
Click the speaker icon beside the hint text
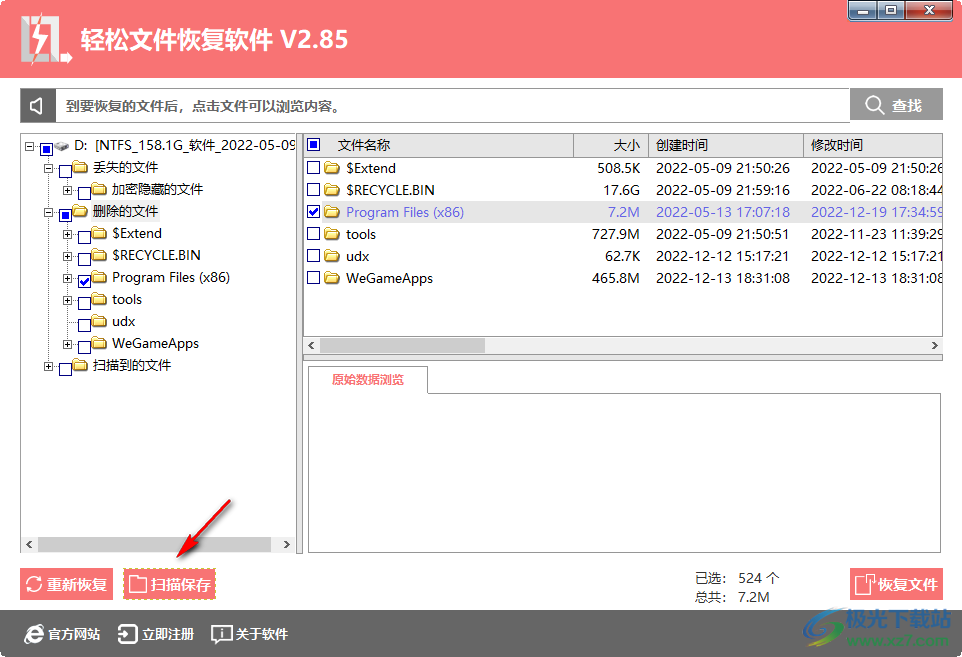click(37, 106)
